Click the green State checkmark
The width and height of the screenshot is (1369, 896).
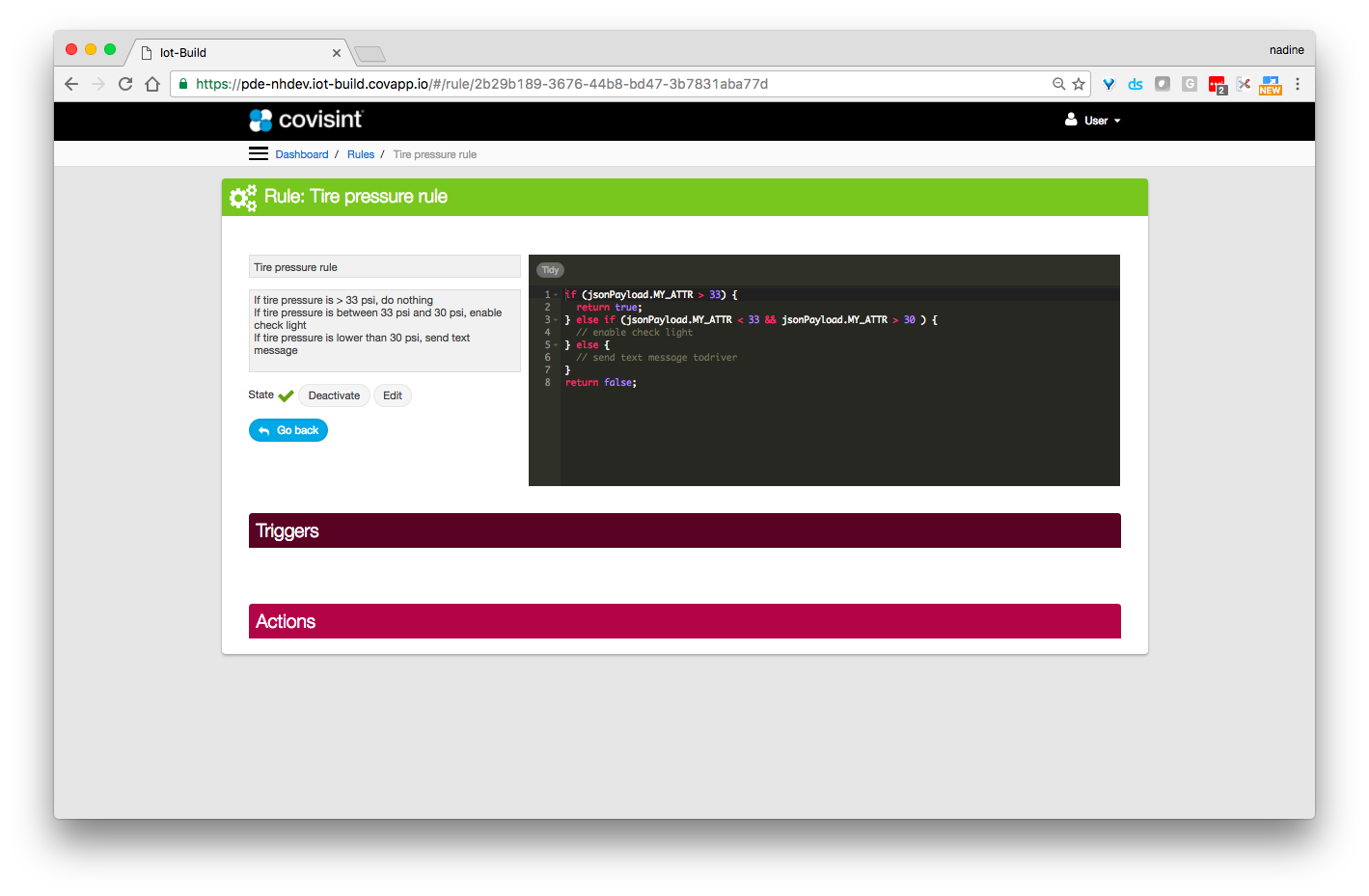[x=286, y=395]
